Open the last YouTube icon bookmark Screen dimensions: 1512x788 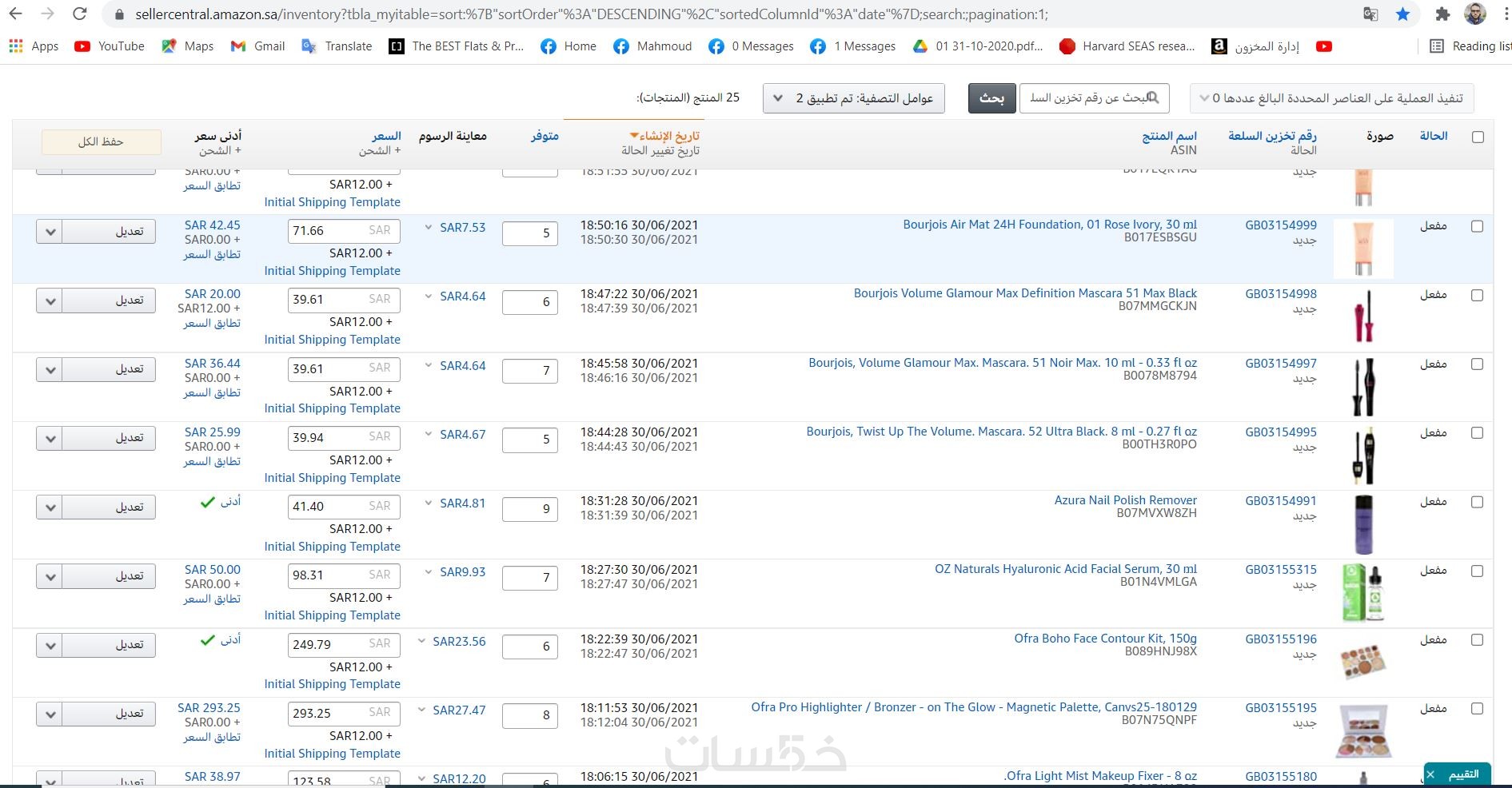[1324, 46]
